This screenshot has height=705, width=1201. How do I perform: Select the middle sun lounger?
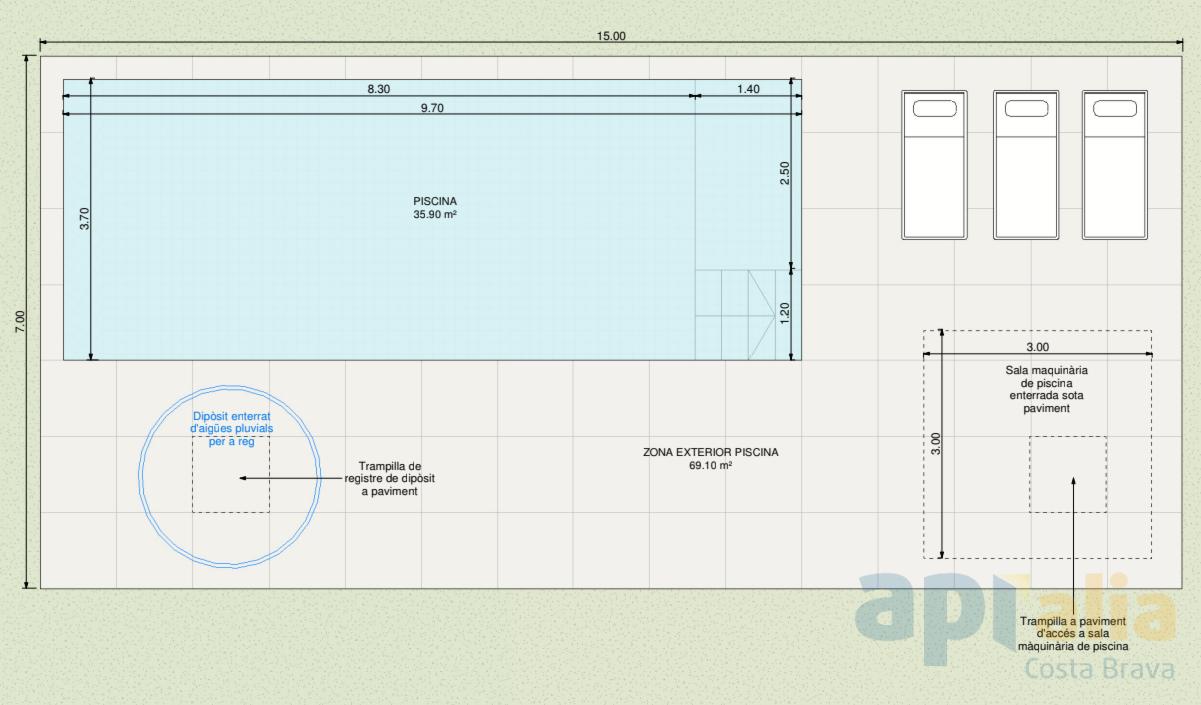1025,165
